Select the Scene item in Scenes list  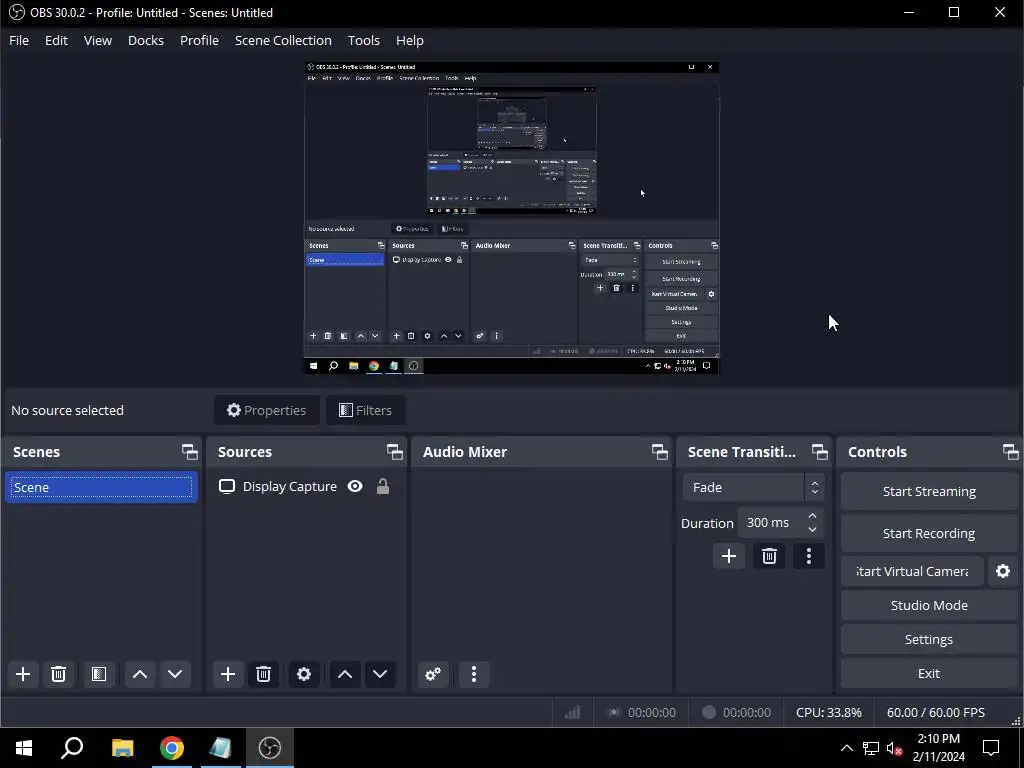[x=101, y=487]
